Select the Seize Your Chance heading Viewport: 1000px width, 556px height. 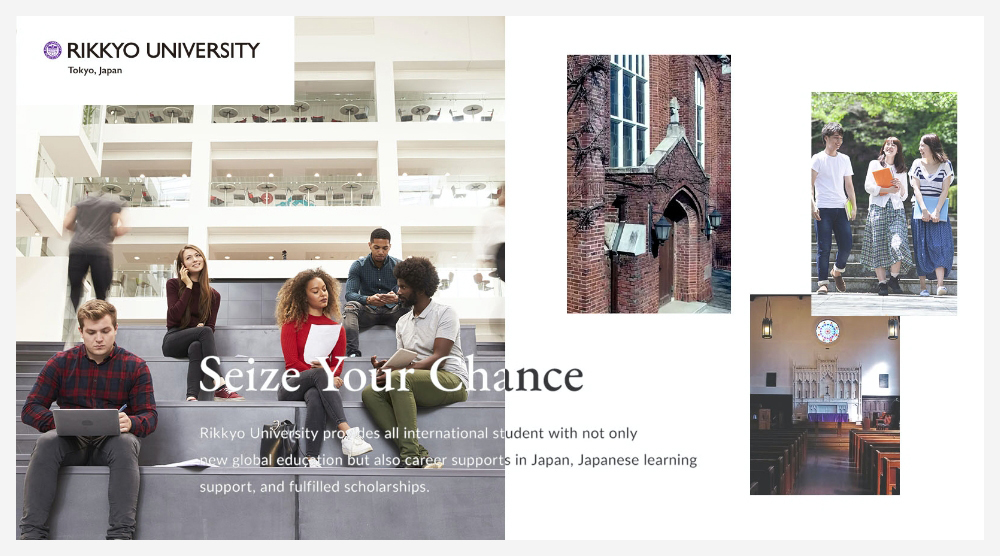[391, 375]
